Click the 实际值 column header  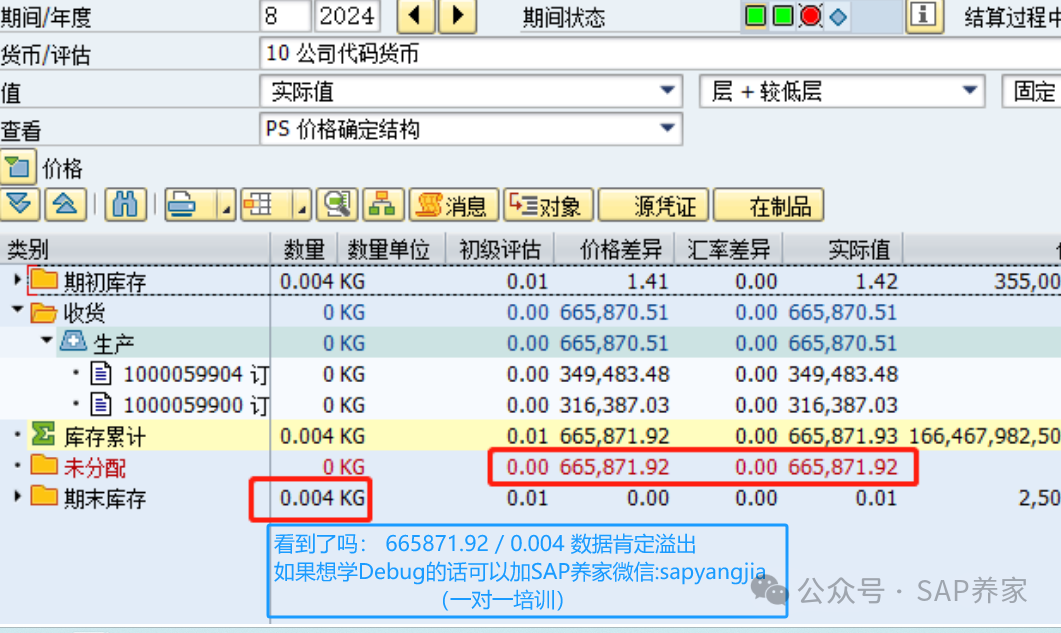pyautogui.click(x=842, y=250)
